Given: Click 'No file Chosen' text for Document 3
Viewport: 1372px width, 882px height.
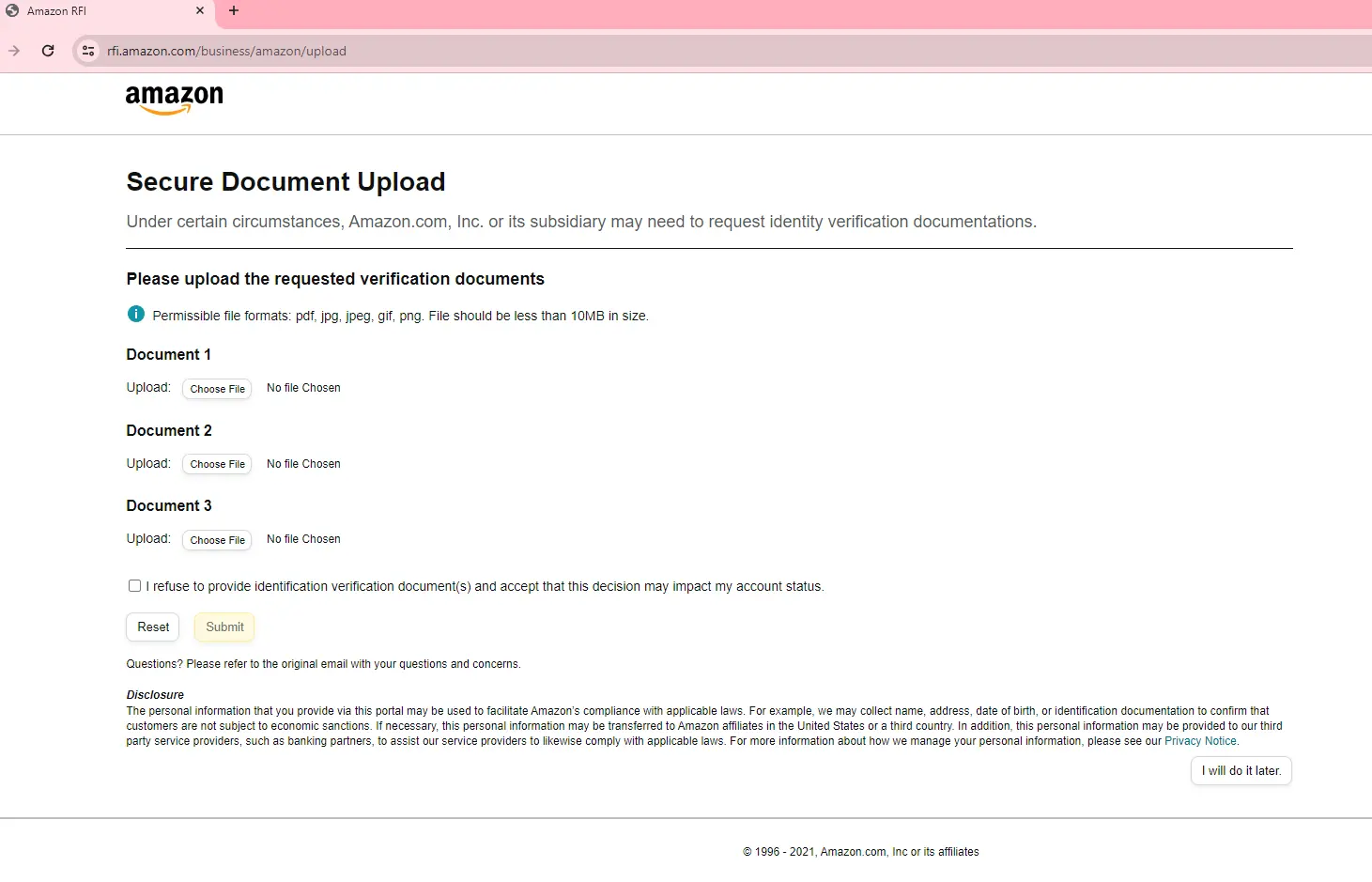Looking at the screenshot, I should coord(303,539).
